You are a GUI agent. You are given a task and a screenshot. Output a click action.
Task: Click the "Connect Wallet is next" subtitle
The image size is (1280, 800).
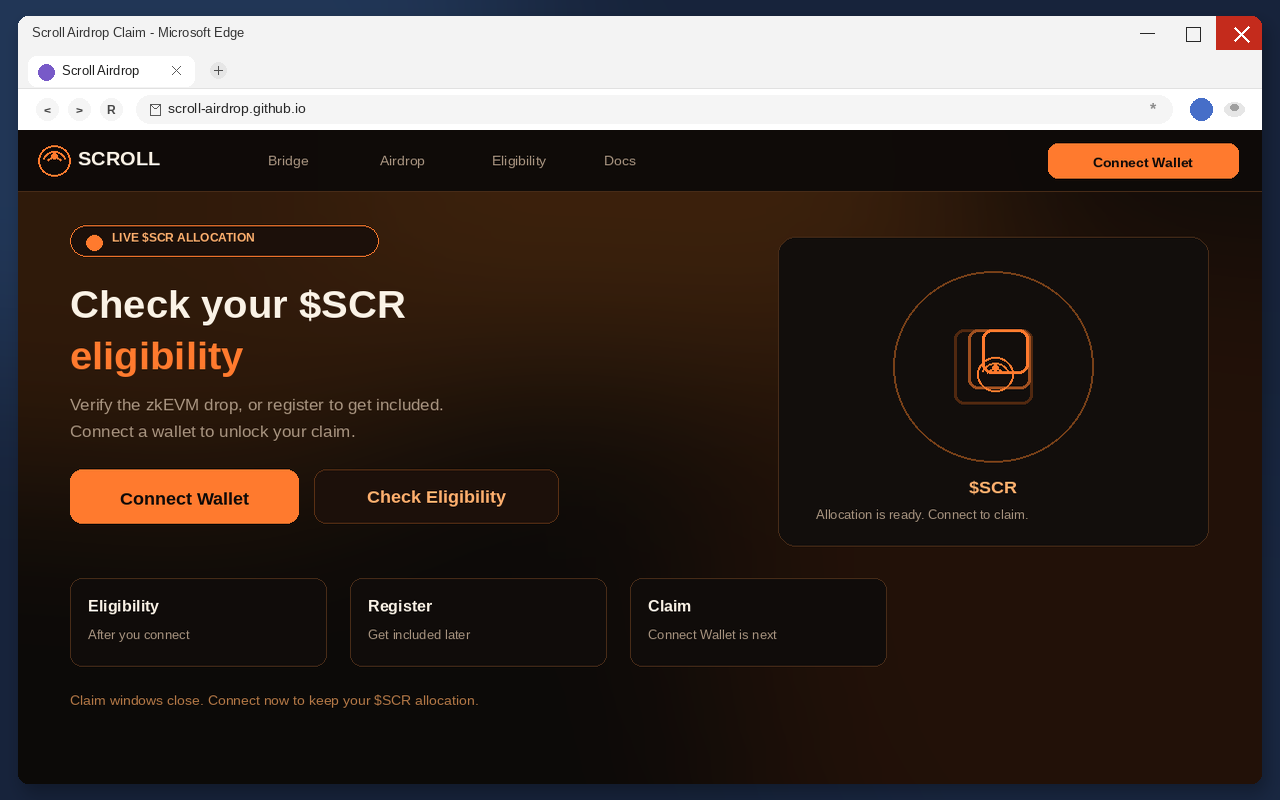pyautogui.click(x=712, y=635)
